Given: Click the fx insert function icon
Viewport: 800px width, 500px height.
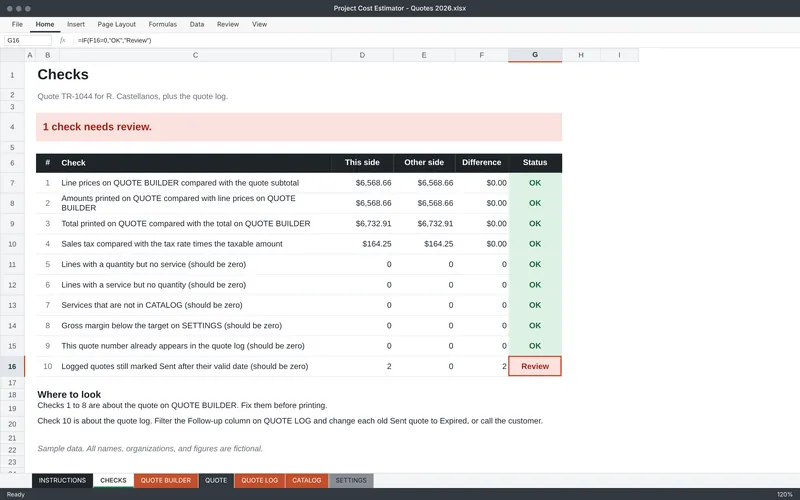Looking at the screenshot, I should coord(62,40).
